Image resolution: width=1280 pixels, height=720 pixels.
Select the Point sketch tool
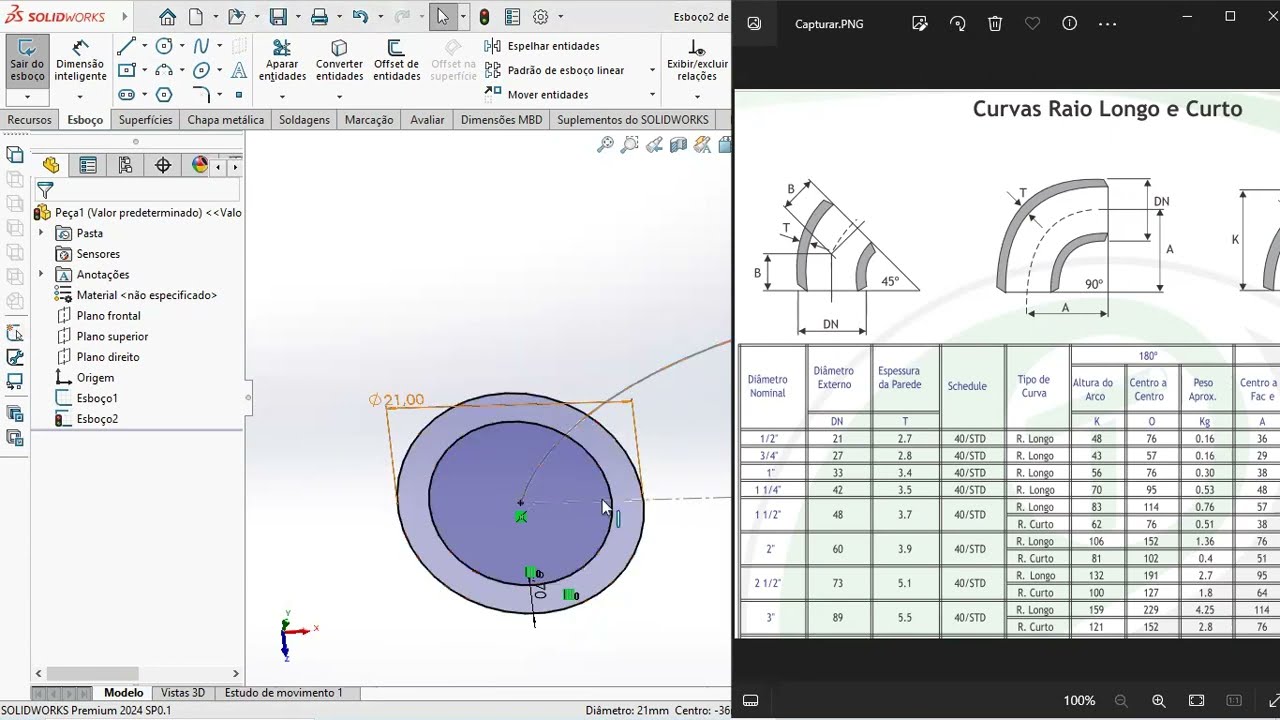(238, 95)
